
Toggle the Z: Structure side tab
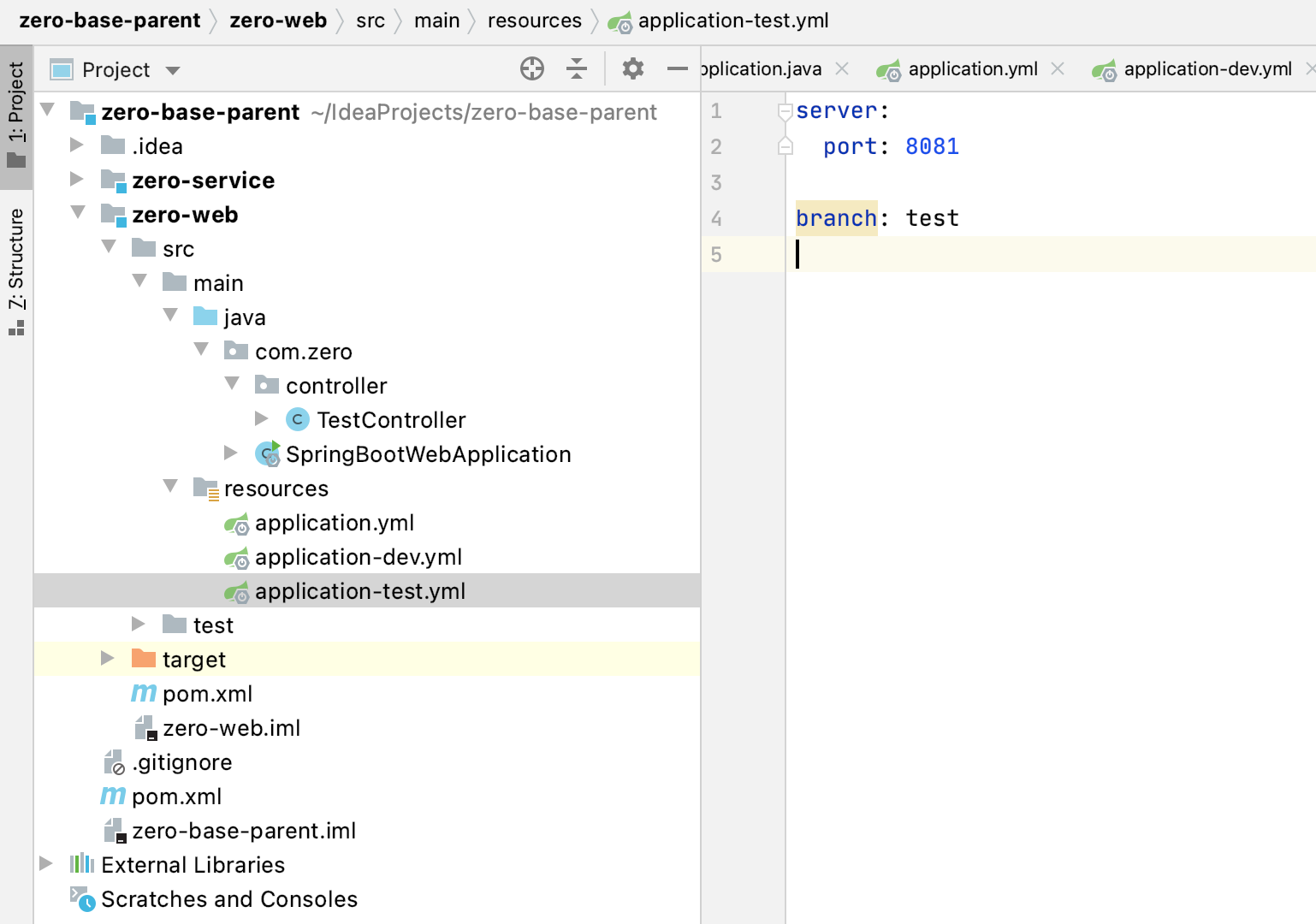click(16, 272)
